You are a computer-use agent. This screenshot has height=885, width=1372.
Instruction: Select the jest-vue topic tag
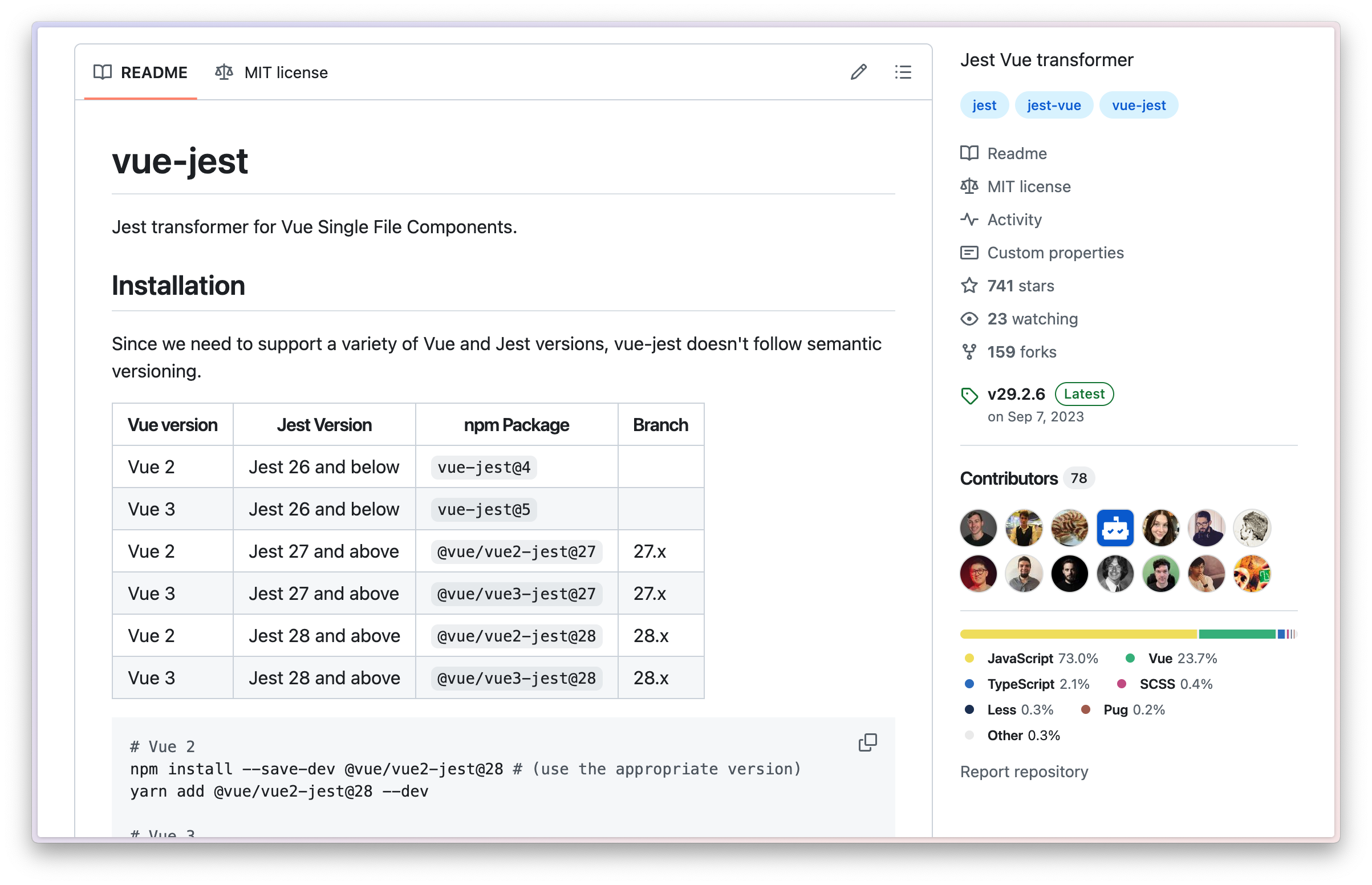click(x=1054, y=105)
